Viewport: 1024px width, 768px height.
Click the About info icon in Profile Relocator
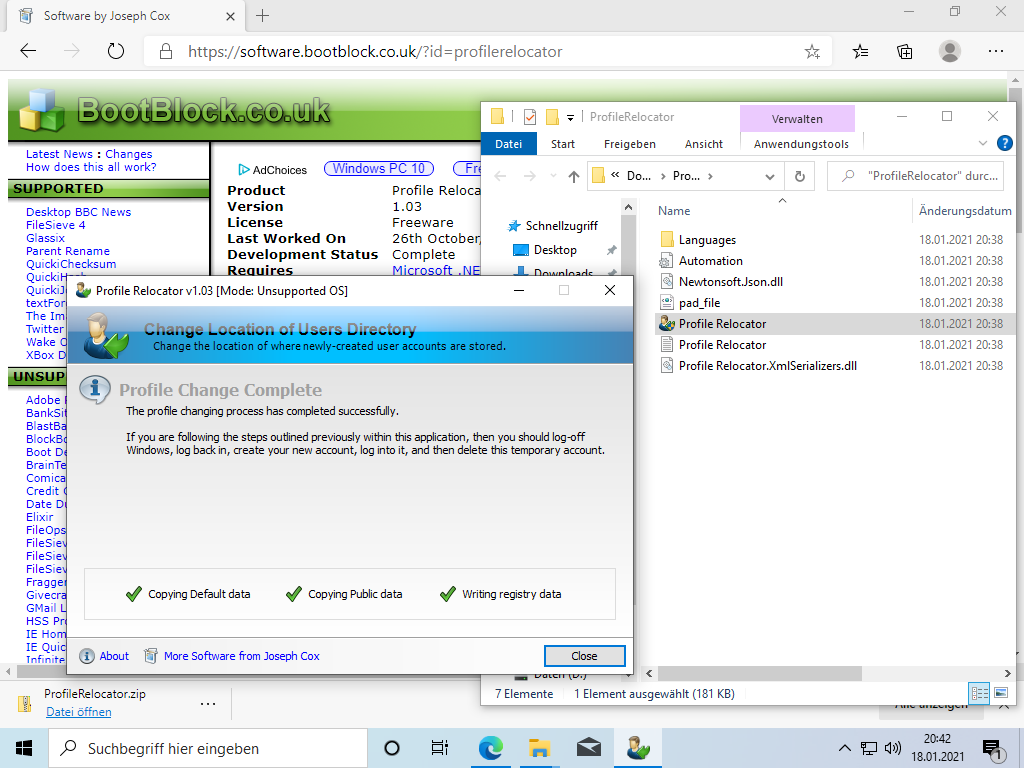[x=87, y=656]
